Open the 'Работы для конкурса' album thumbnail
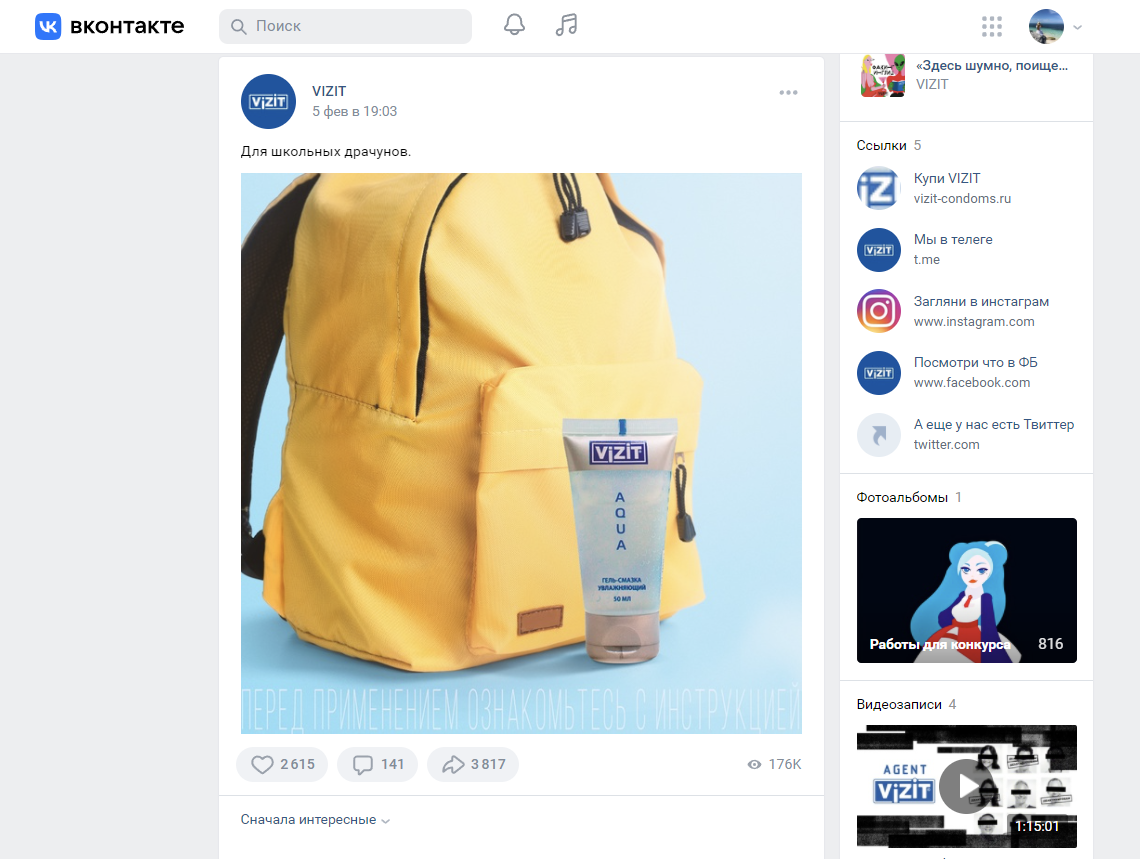The image size is (1140, 859). click(x=966, y=590)
